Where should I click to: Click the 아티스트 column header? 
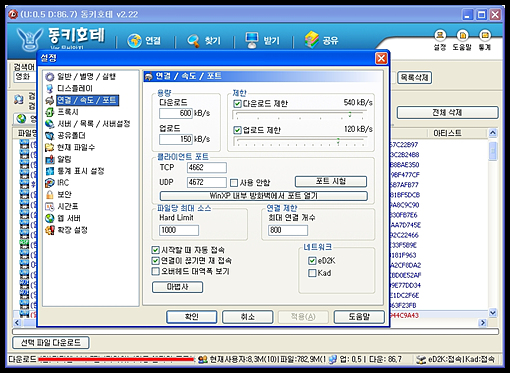pos(447,133)
